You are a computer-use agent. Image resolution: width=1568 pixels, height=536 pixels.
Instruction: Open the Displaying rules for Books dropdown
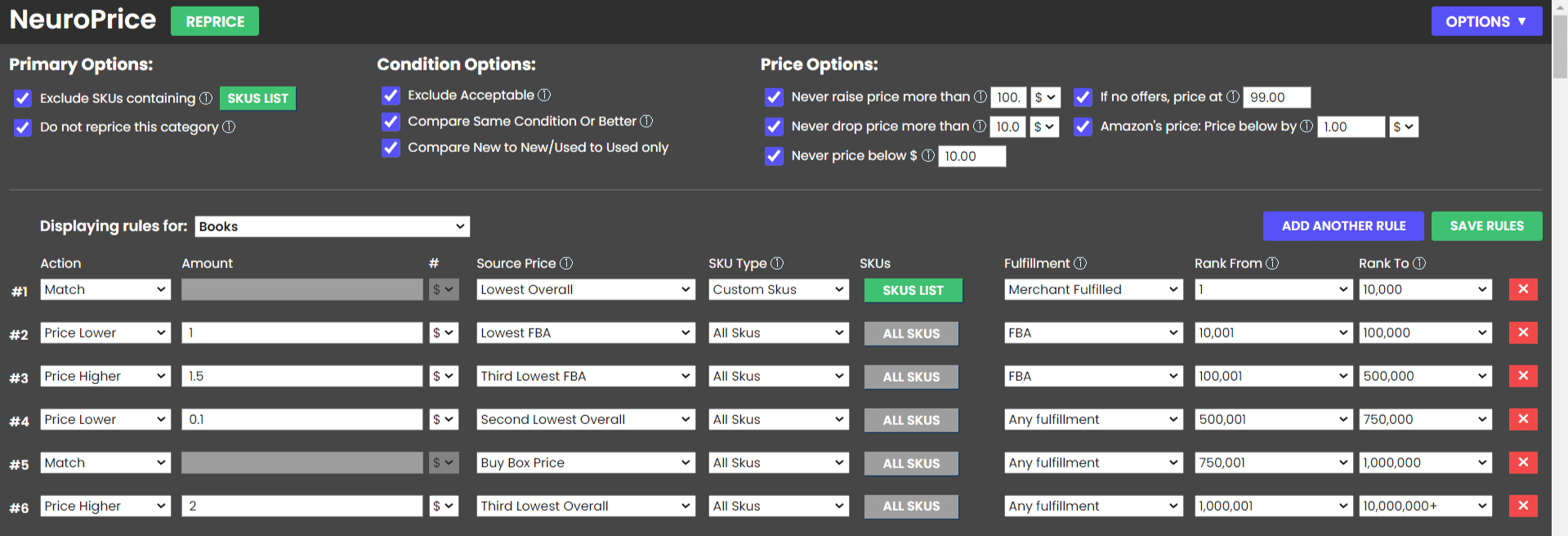tap(332, 226)
